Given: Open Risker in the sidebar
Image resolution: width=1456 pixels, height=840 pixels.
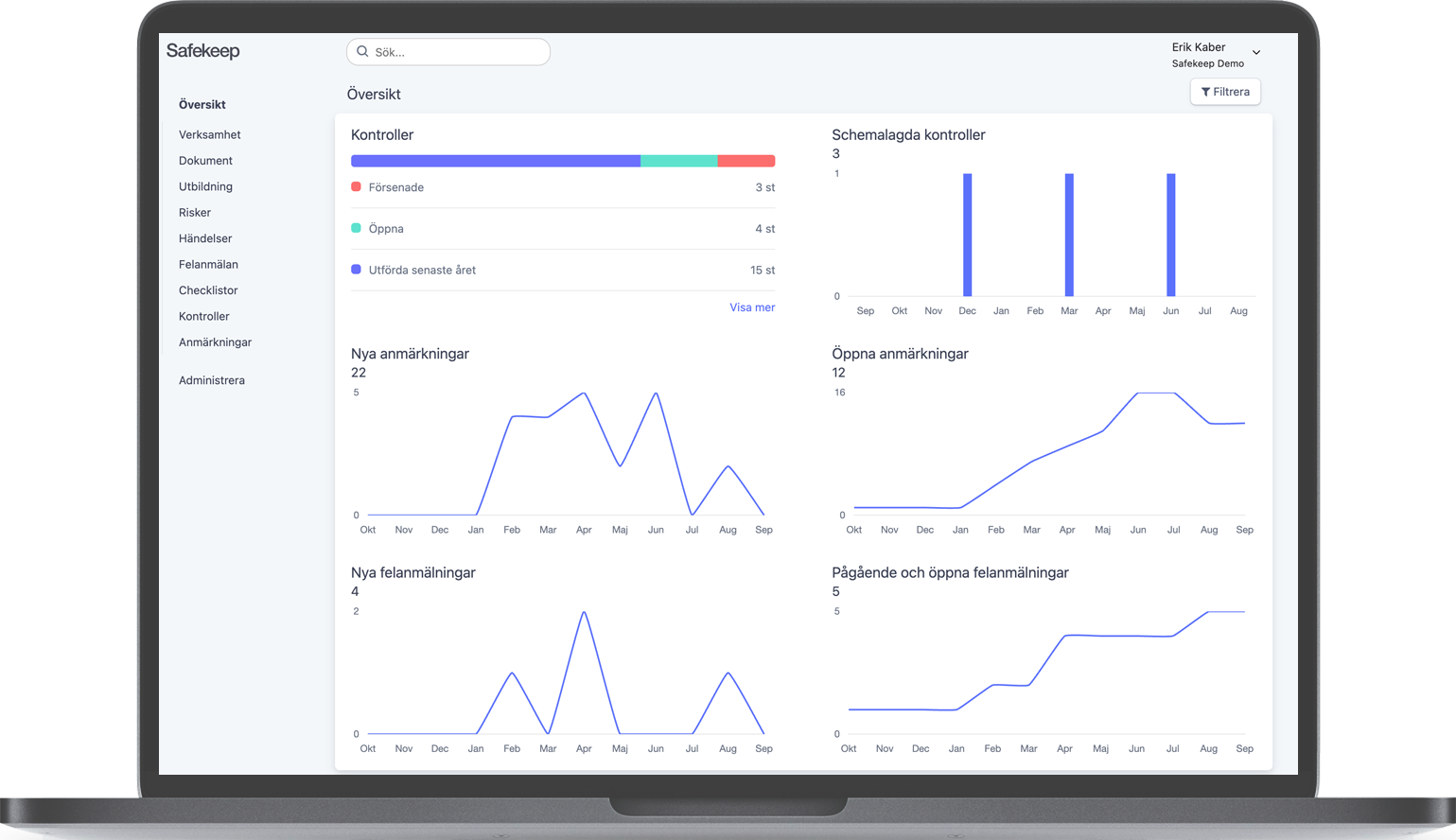Looking at the screenshot, I should point(195,213).
